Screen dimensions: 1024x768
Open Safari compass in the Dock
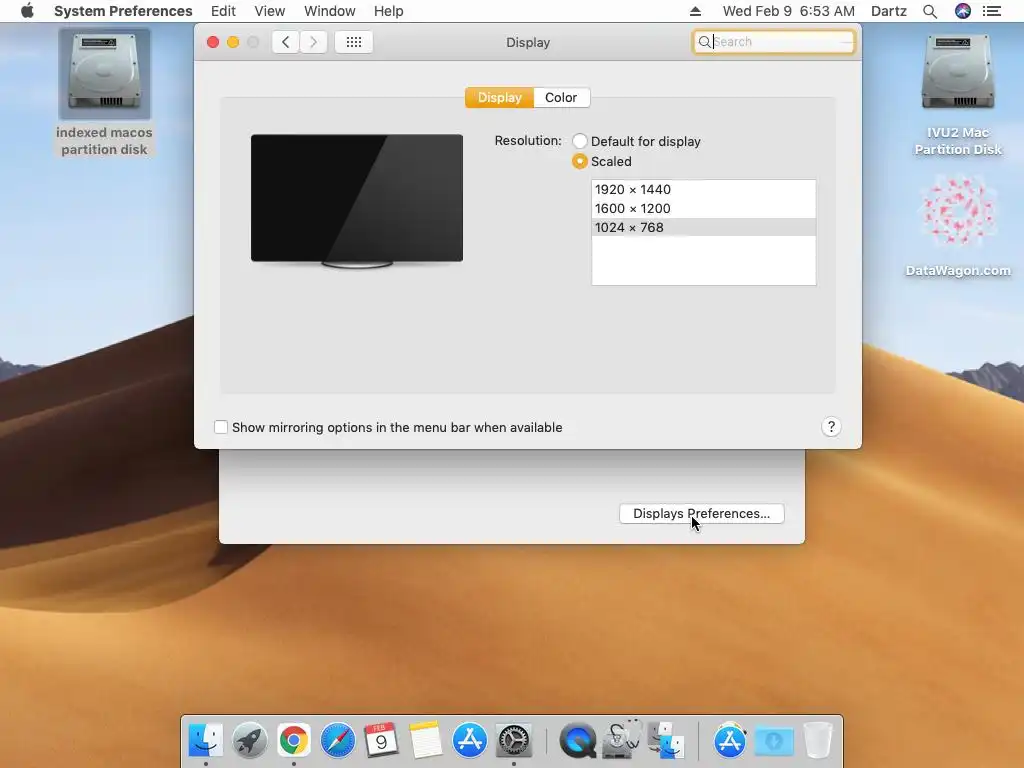[x=338, y=740]
